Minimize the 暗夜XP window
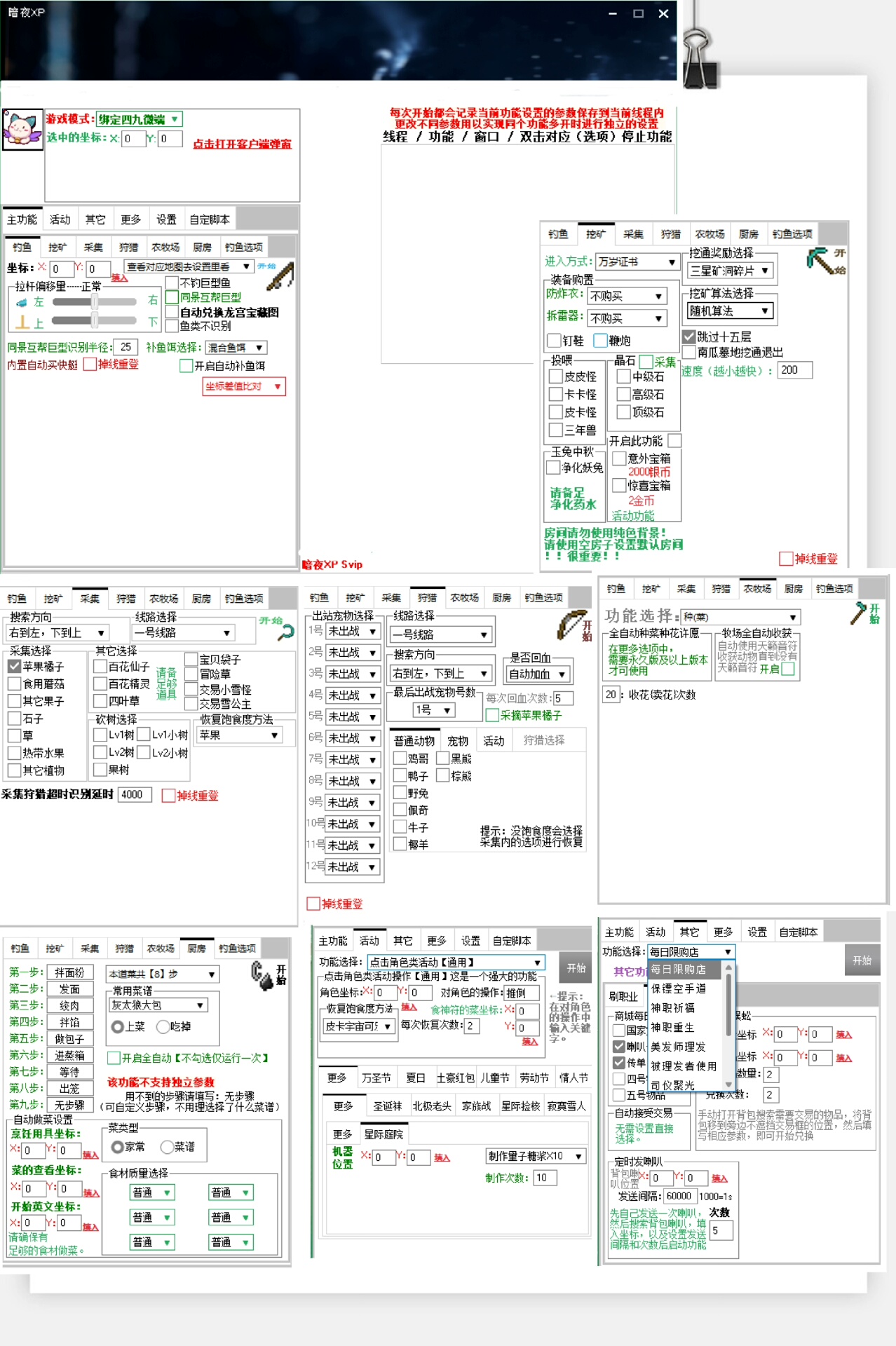896x1346 pixels. point(612,13)
